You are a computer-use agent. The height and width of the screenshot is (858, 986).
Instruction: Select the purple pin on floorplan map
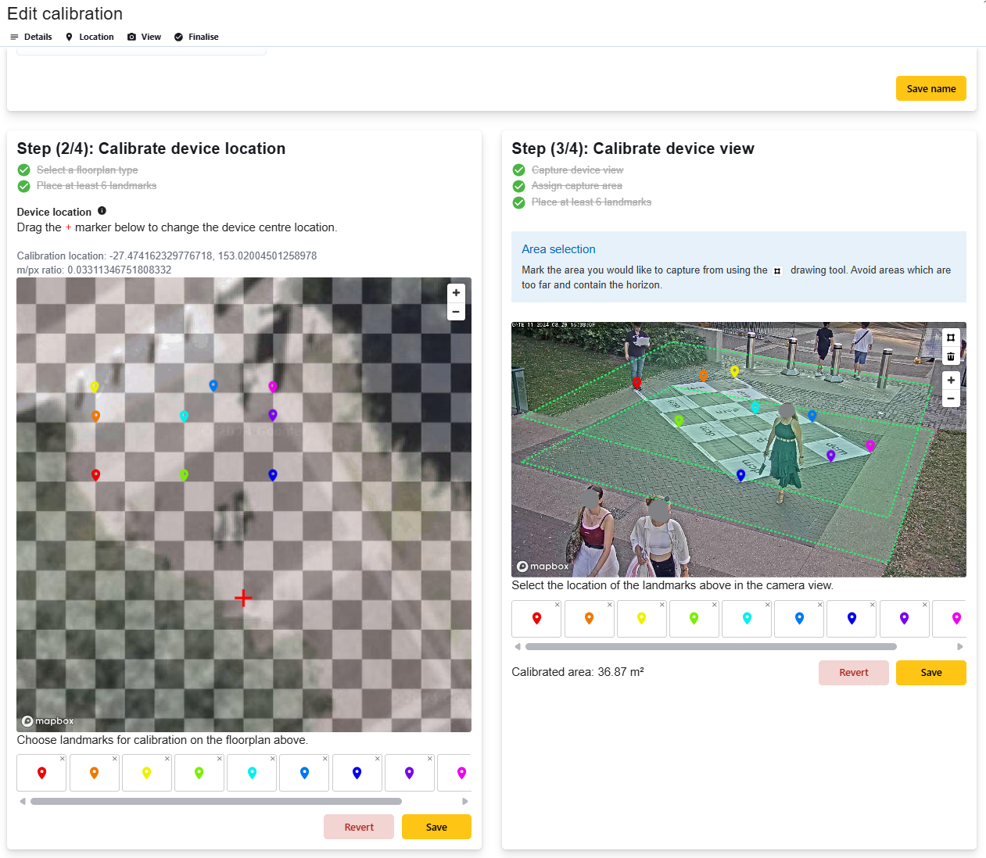pyautogui.click(x=272, y=415)
